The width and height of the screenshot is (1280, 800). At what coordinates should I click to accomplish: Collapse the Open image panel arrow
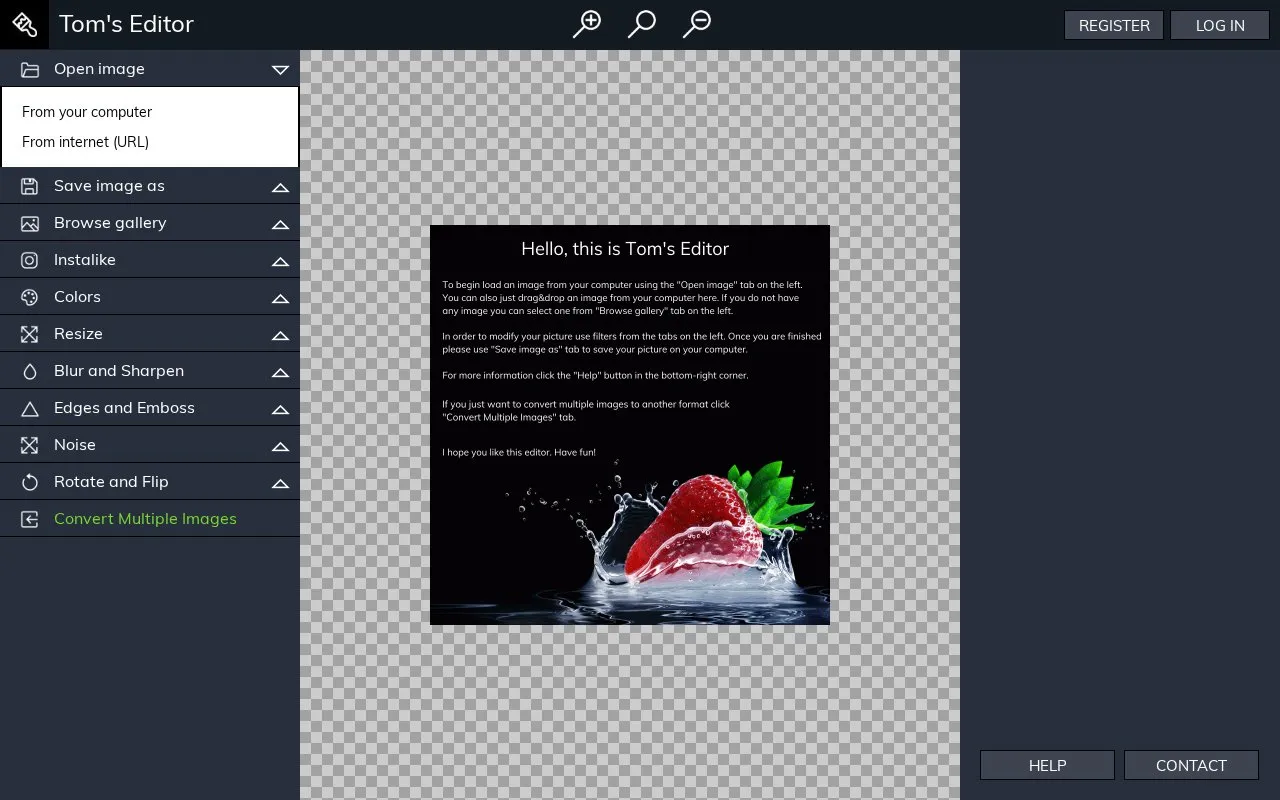click(x=280, y=69)
